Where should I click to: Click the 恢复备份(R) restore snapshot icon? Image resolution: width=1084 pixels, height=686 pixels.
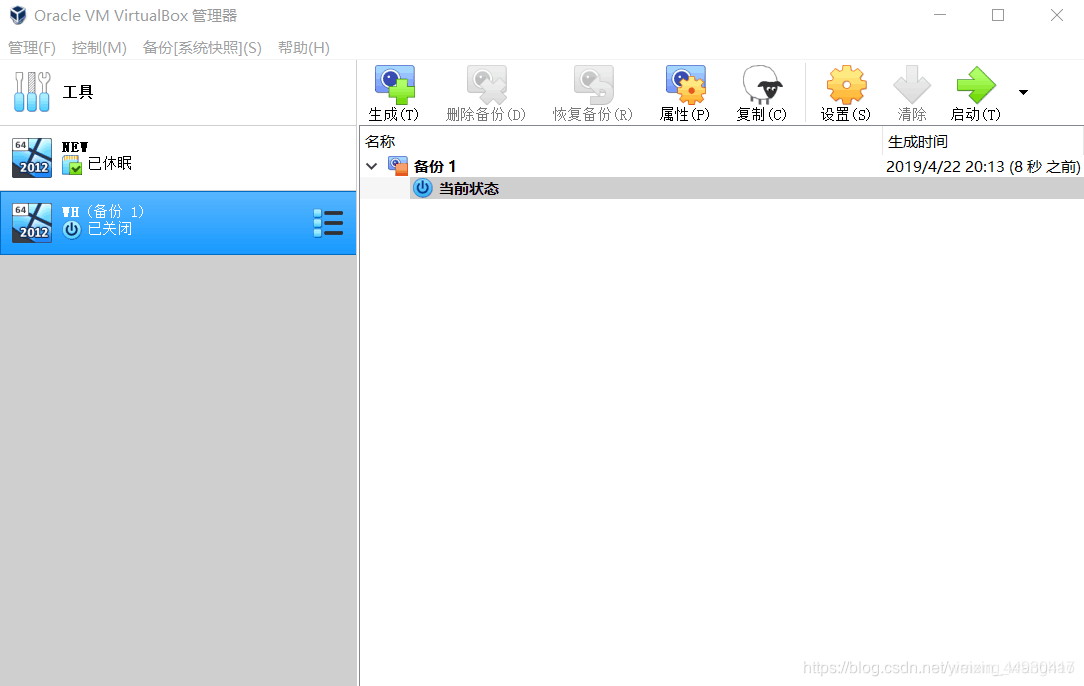(x=593, y=84)
